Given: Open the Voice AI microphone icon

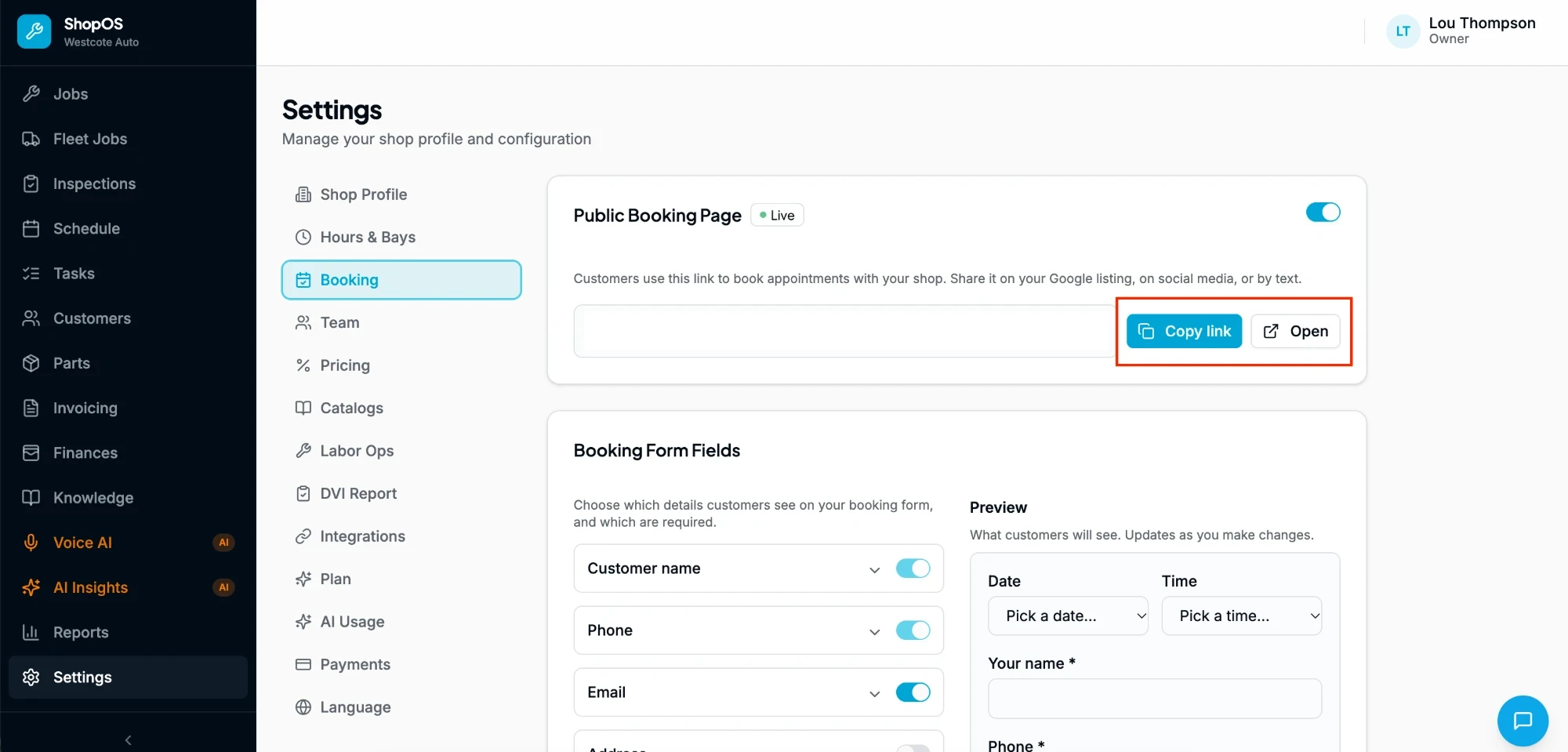Looking at the screenshot, I should tap(31, 543).
